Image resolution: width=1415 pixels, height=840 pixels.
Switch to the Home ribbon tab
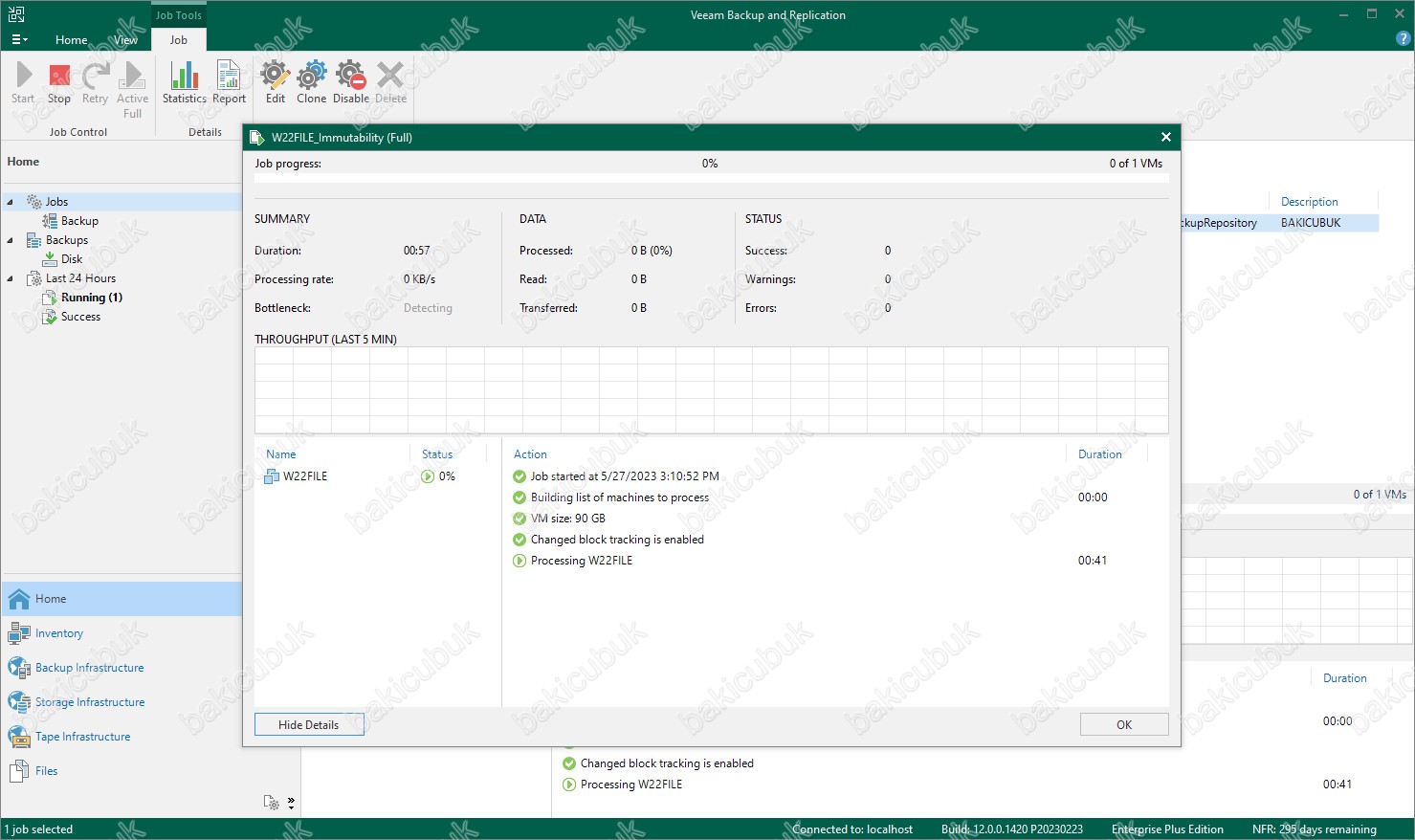[71, 40]
